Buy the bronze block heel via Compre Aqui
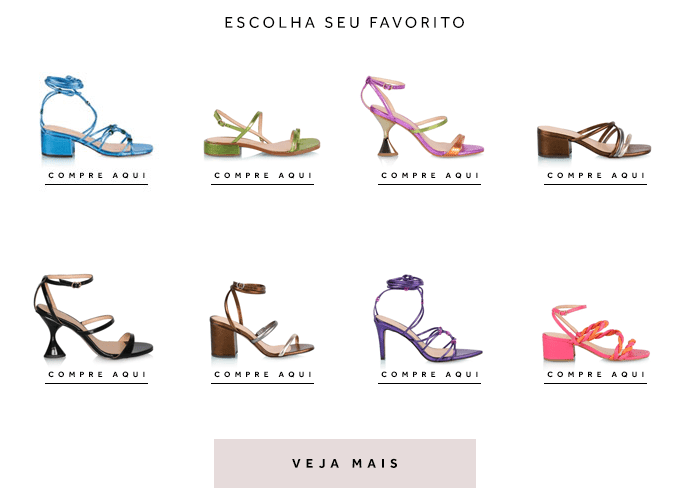The width and height of the screenshot is (681, 497). tap(262, 374)
